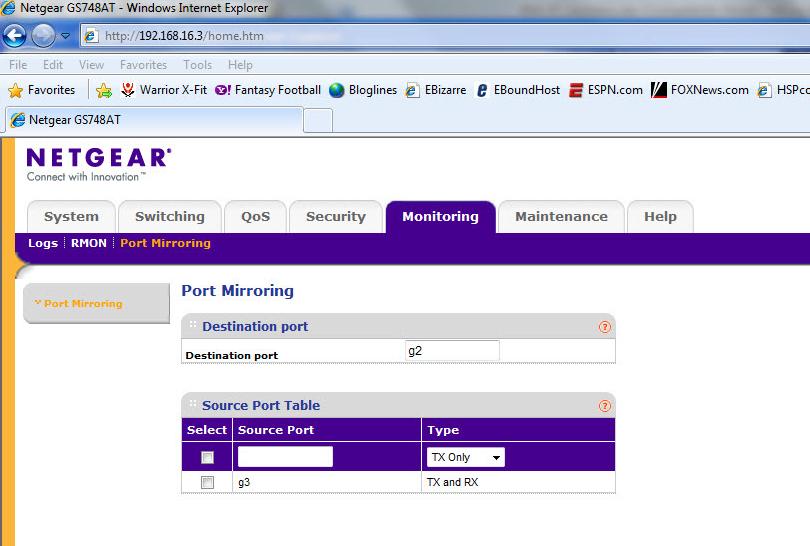Open the Edit menu

pyautogui.click(x=53, y=65)
